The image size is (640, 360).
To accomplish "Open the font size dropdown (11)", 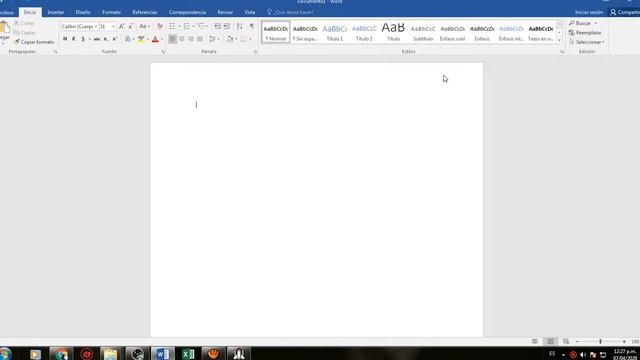I will pos(113,27).
